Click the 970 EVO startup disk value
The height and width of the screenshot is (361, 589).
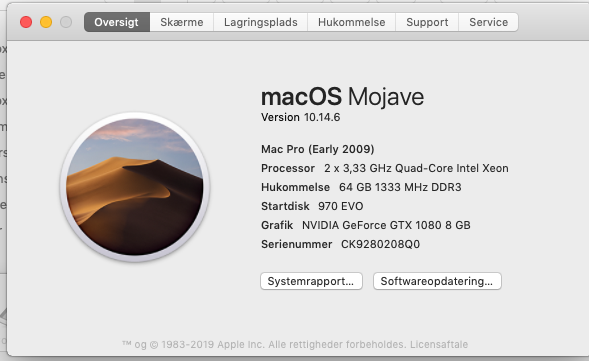coord(341,206)
